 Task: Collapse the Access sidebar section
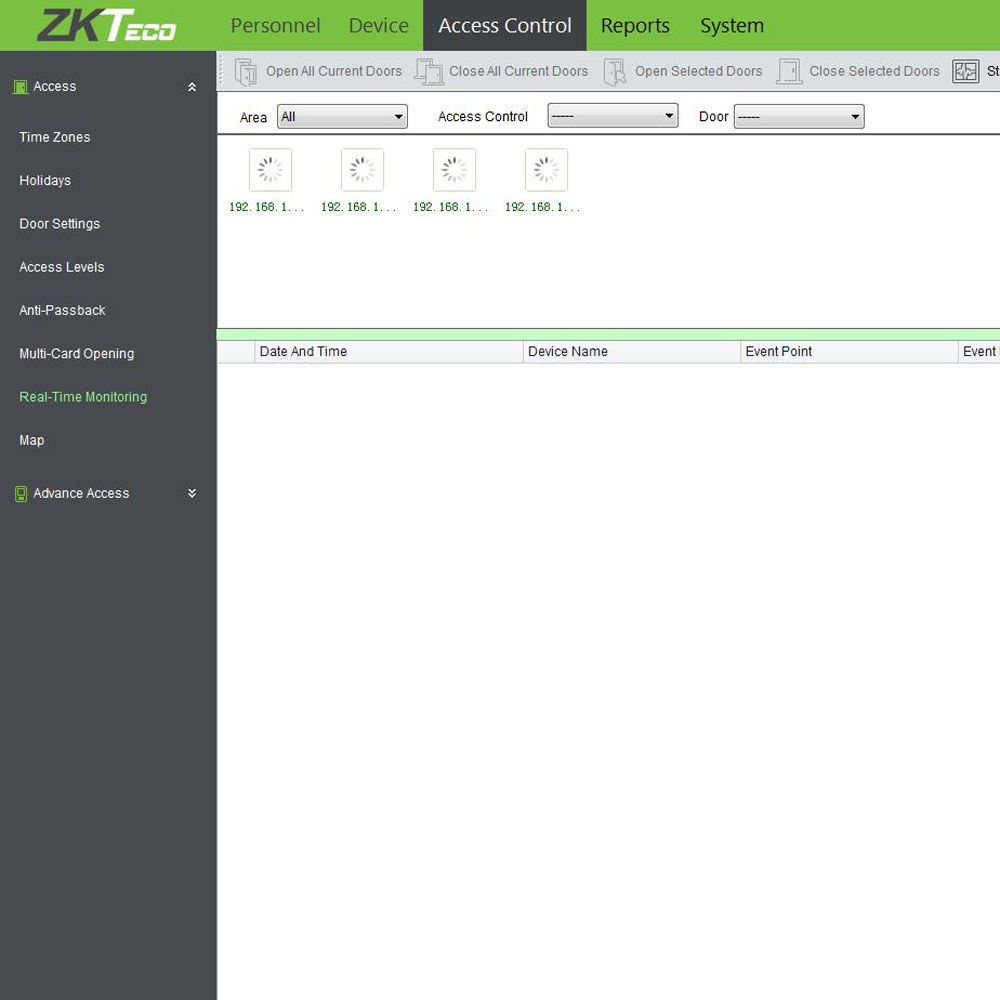(192, 87)
